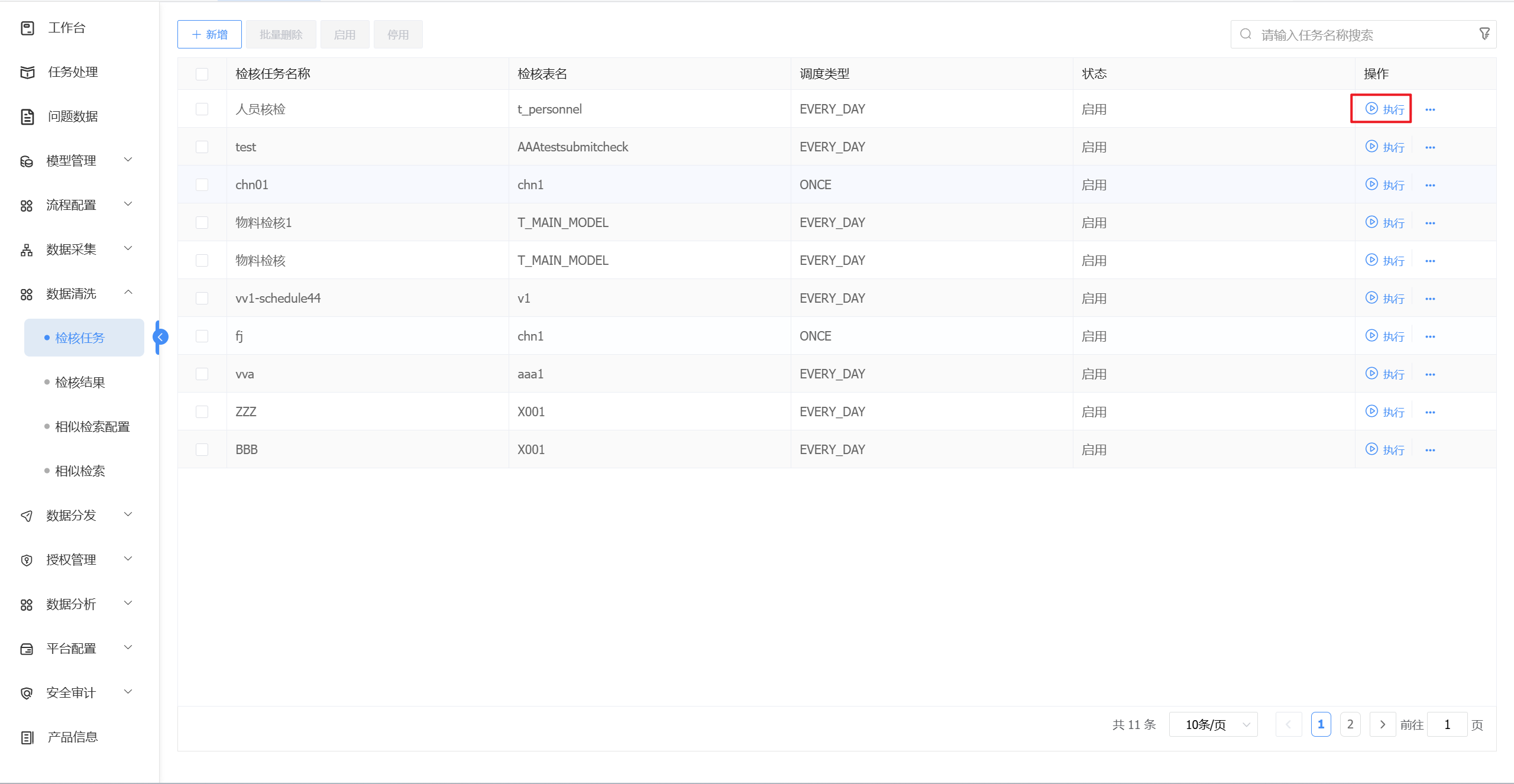Run the 人员核检 task via 执行
The width and height of the screenshot is (1514, 784).
[1384, 109]
